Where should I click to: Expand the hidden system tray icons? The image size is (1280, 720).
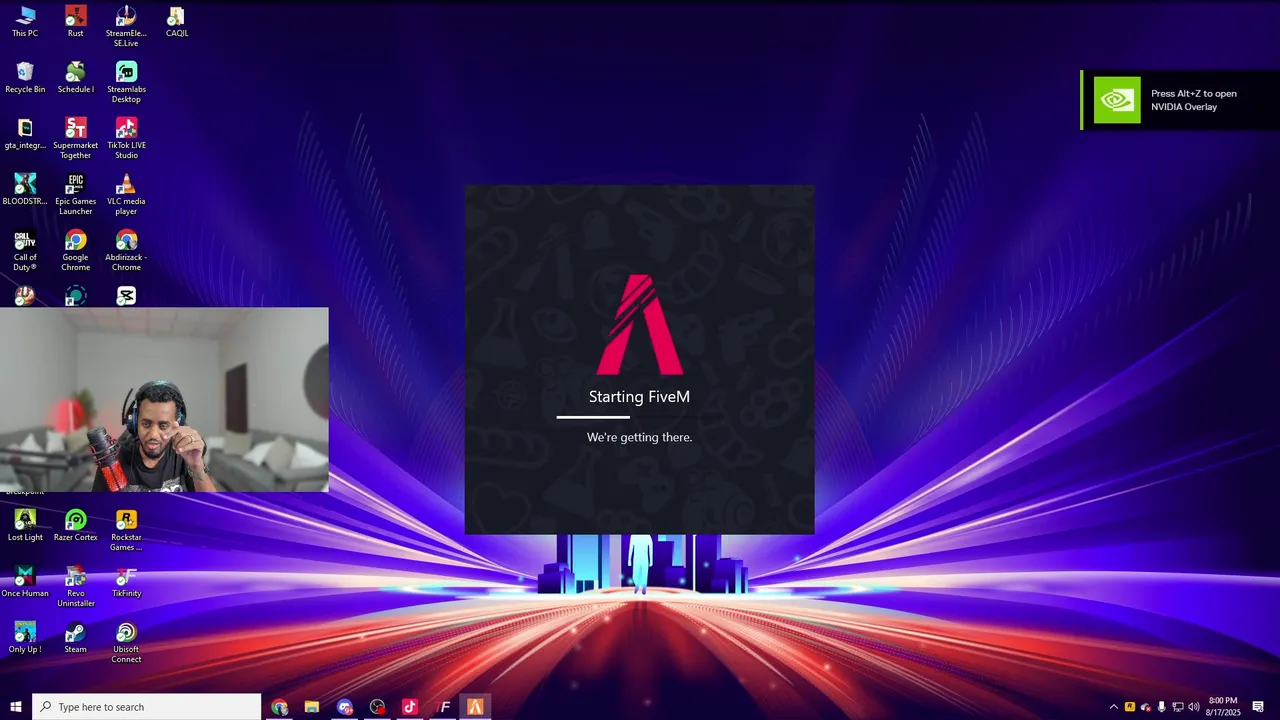coord(1114,707)
